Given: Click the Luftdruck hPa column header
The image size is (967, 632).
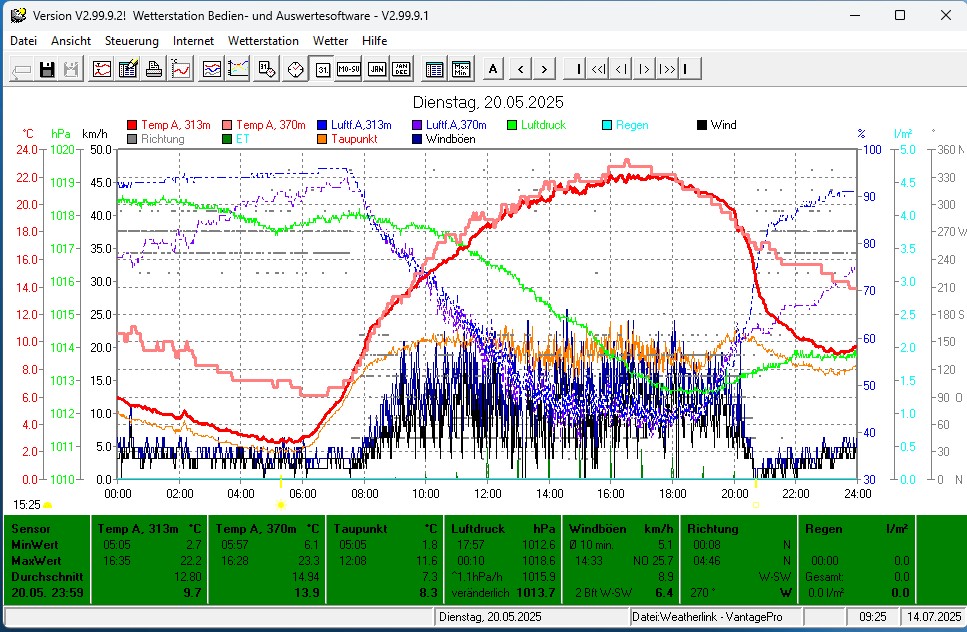Looking at the screenshot, I should 503,529.
